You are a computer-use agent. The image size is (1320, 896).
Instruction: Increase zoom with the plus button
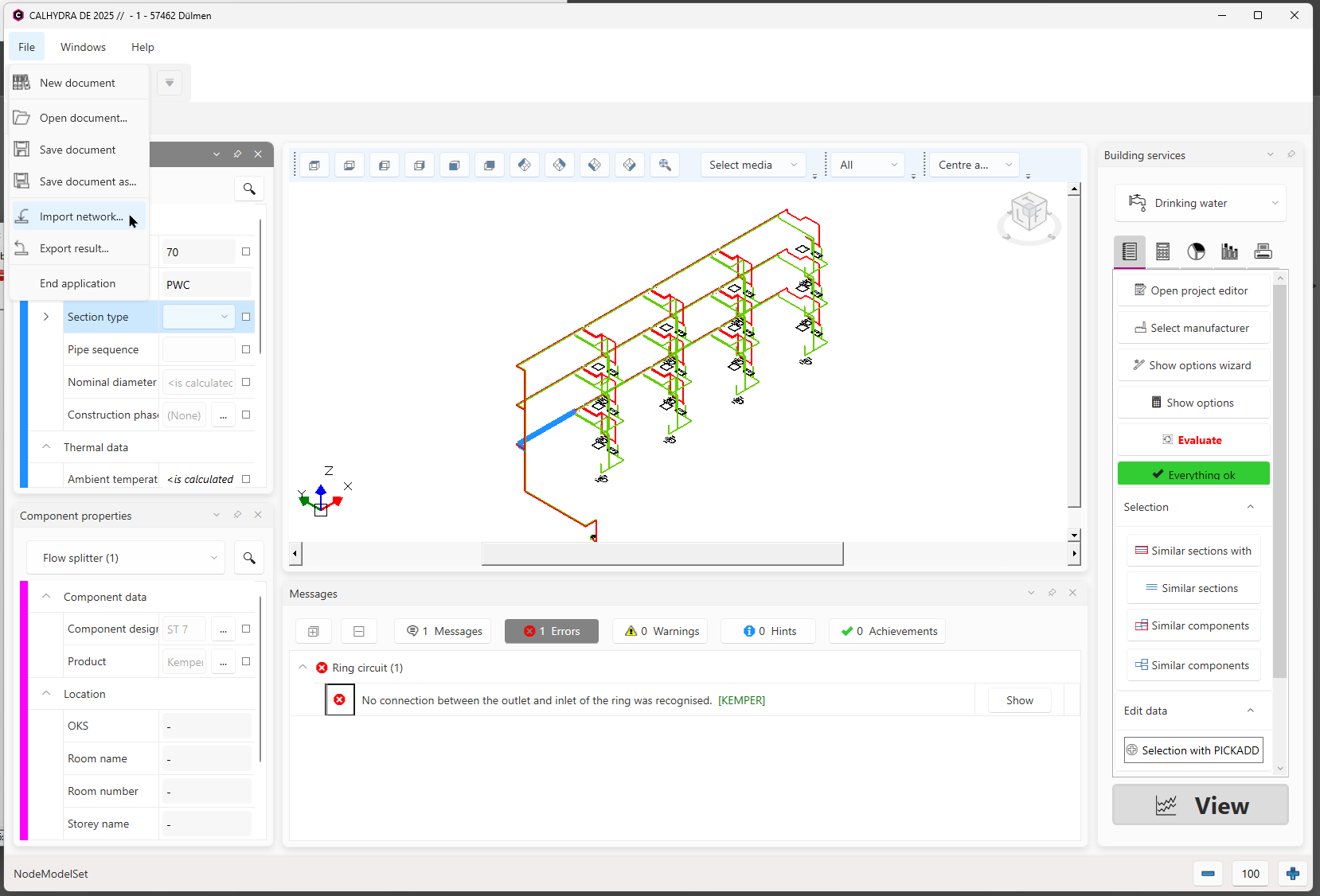pos(1293,874)
